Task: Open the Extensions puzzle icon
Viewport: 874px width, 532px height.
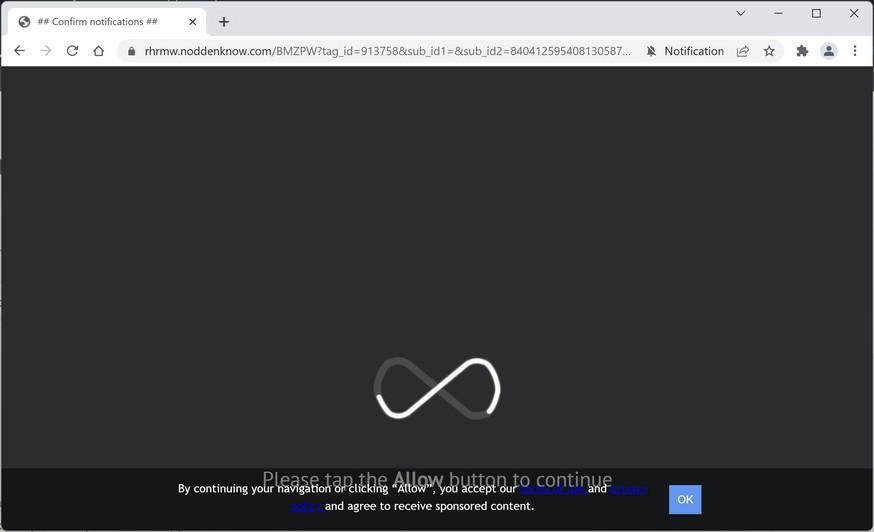Action: coord(802,51)
